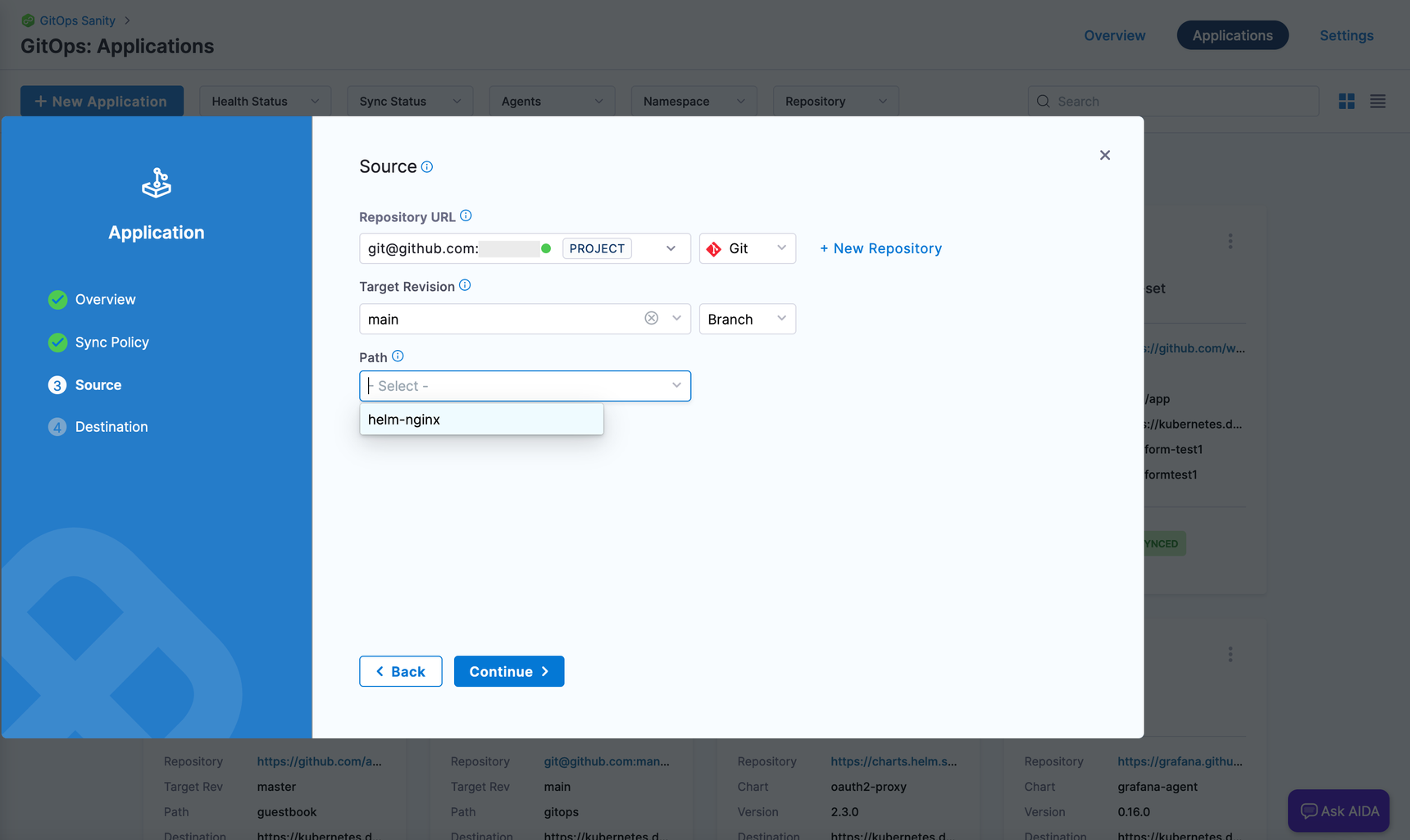Go to the Sync Policy wizard step
The image size is (1410, 840).
tap(111, 343)
